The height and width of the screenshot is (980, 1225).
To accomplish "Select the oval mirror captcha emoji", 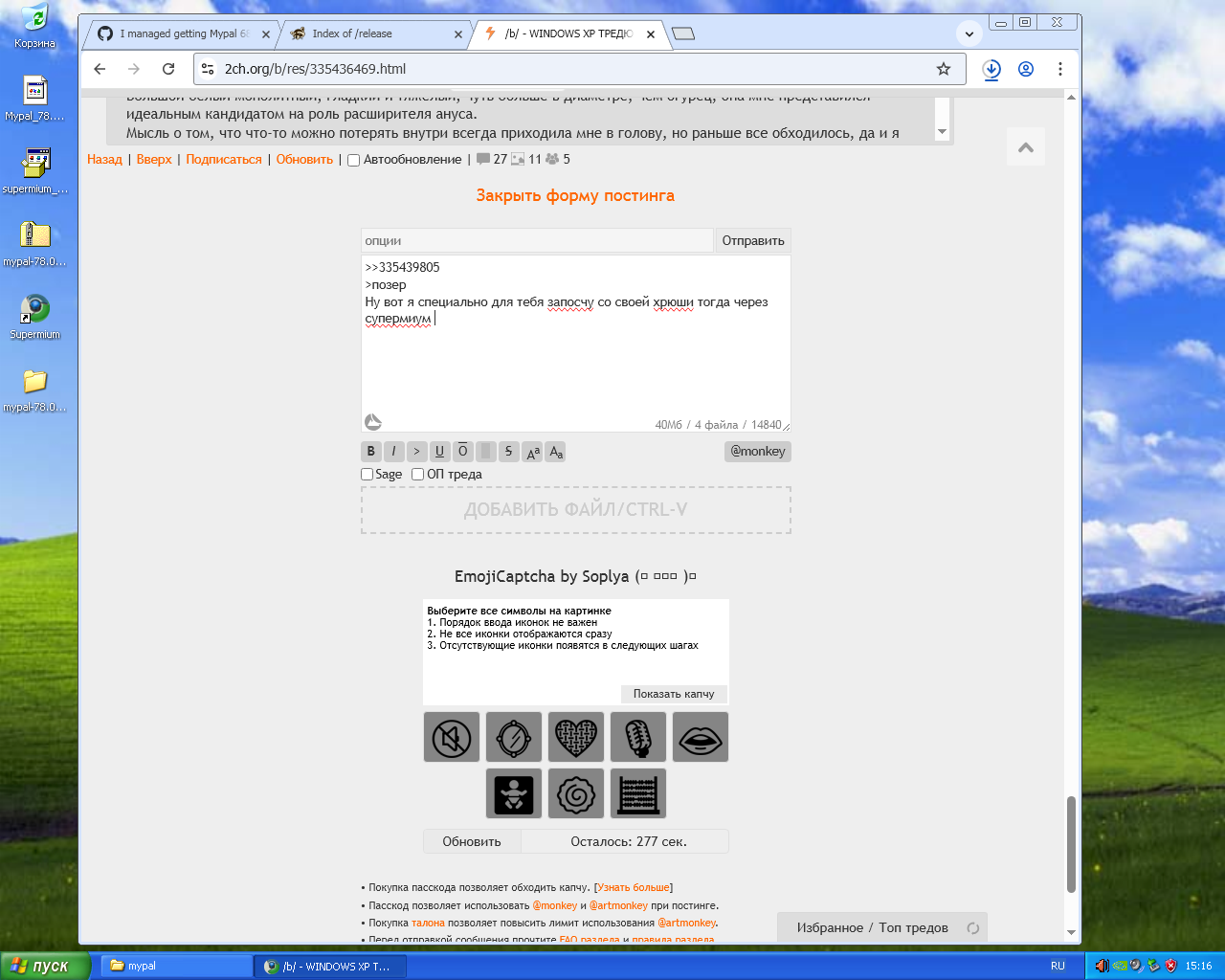I will pyautogui.click(x=514, y=737).
